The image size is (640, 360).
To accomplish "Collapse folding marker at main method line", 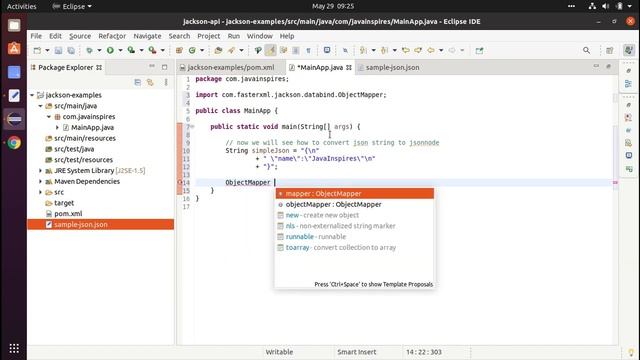I will coord(193,127).
